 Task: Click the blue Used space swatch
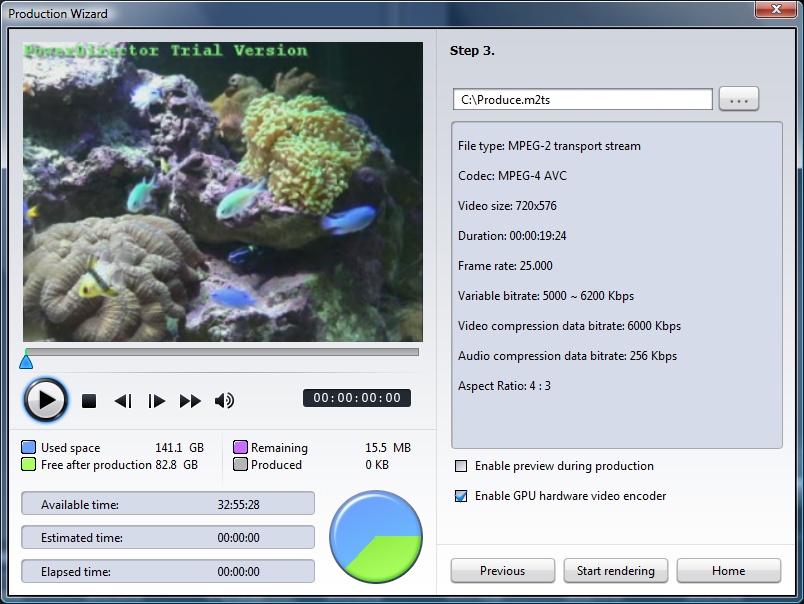[x=28, y=447]
